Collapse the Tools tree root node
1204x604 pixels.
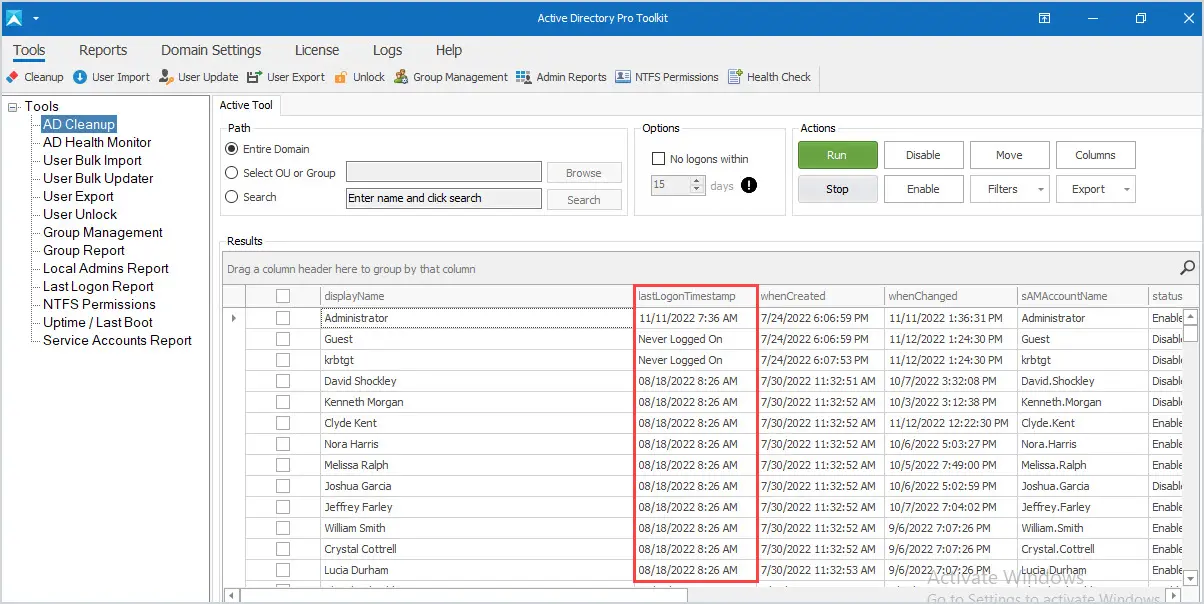click(x=14, y=106)
